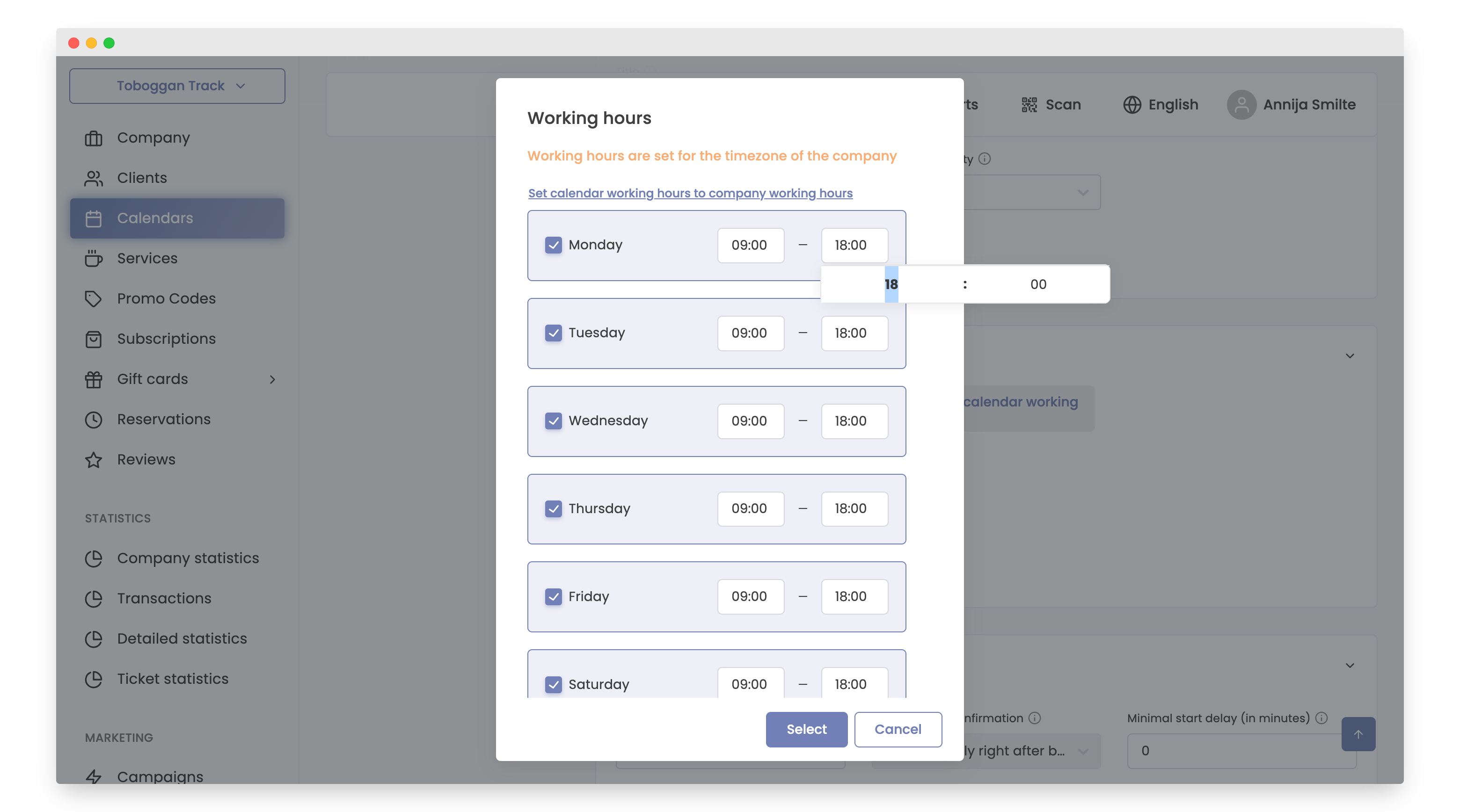The image size is (1460, 812).
Task: Disable Wednesday working hours checkbox
Action: tap(553, 420)
